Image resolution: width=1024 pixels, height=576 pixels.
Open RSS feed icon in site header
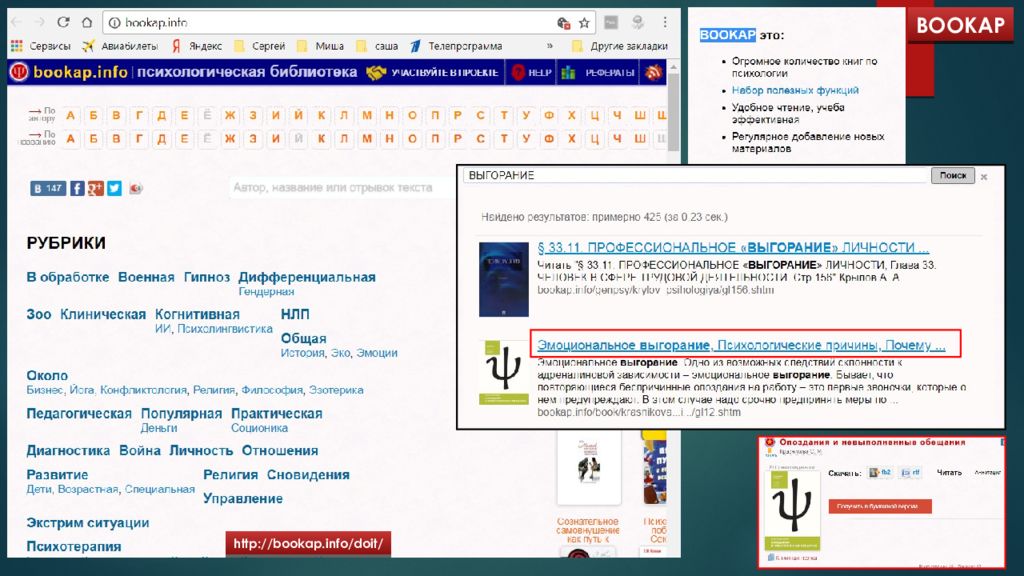pyautogui.click(x=653, y=72)
